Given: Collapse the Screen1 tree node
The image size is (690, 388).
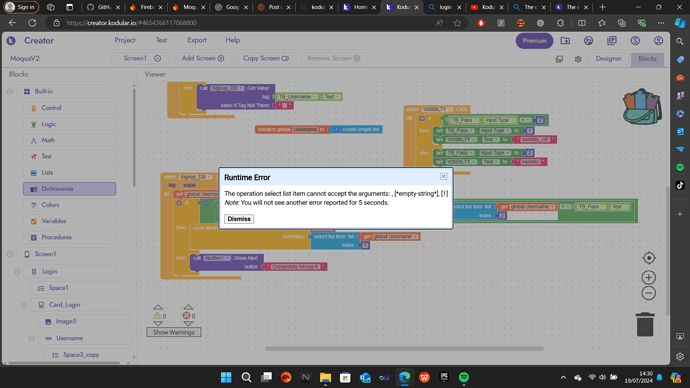Looking at the screenshot, I should click(x=10, y=254).
